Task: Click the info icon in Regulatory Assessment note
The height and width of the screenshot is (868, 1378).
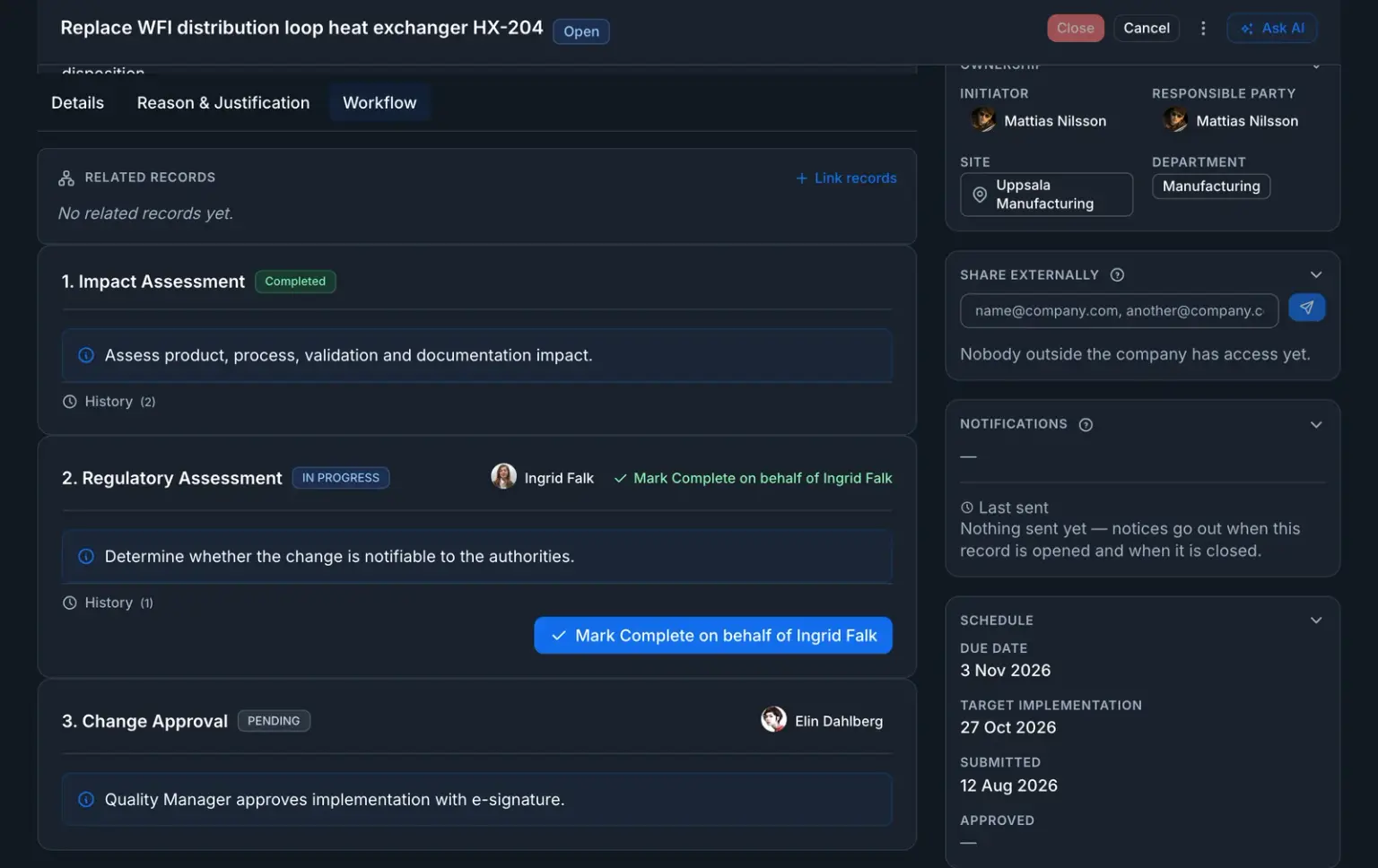Action: (x=86, y=557)
